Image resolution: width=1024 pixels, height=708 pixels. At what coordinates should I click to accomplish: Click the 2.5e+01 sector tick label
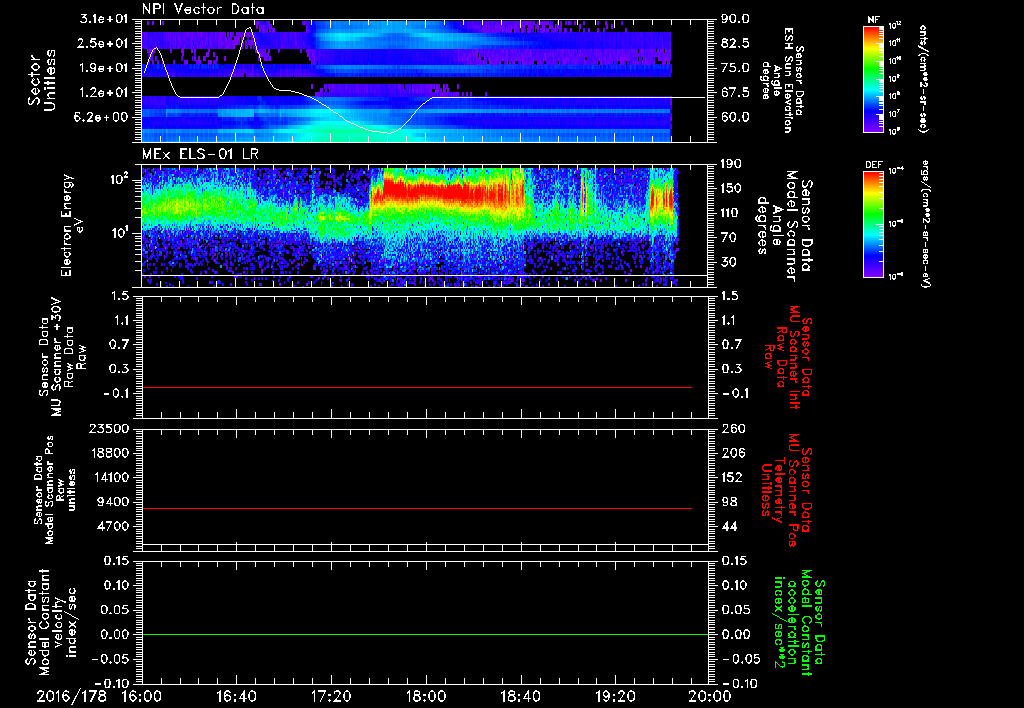[x=105, y=43]
